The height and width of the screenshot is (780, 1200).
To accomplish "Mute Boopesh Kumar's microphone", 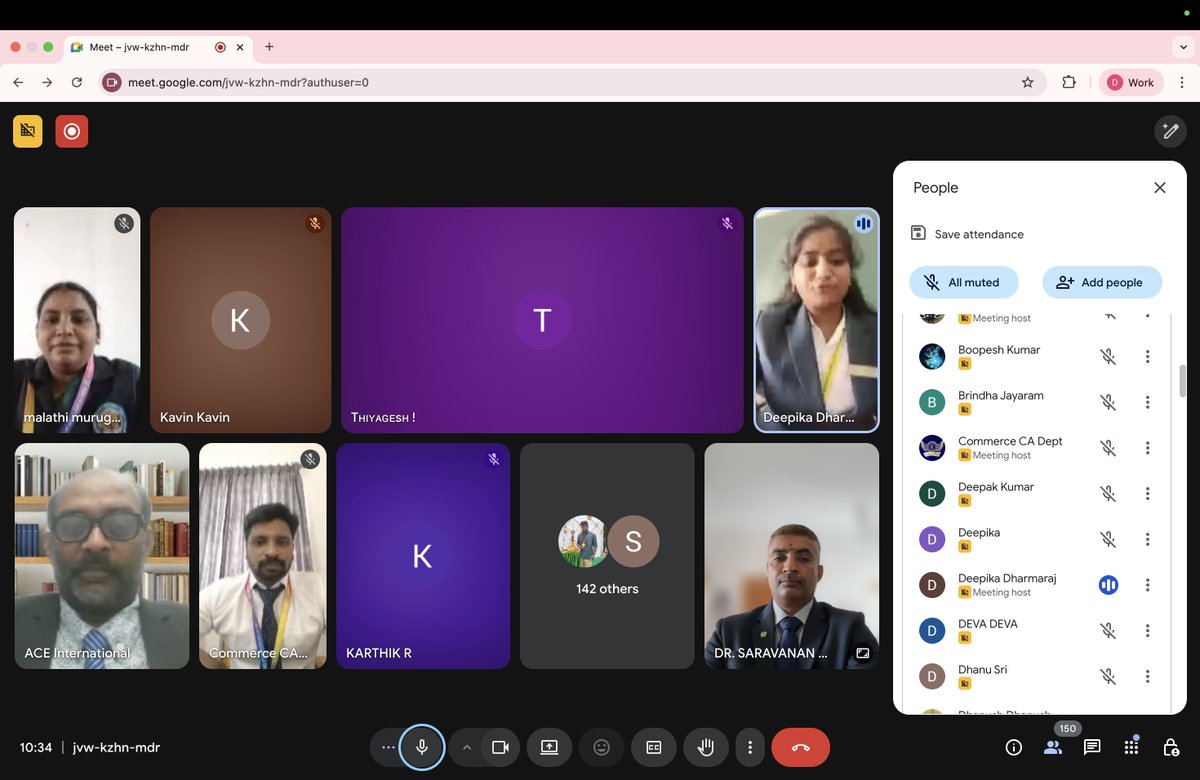I will [x=1108, y=357].
